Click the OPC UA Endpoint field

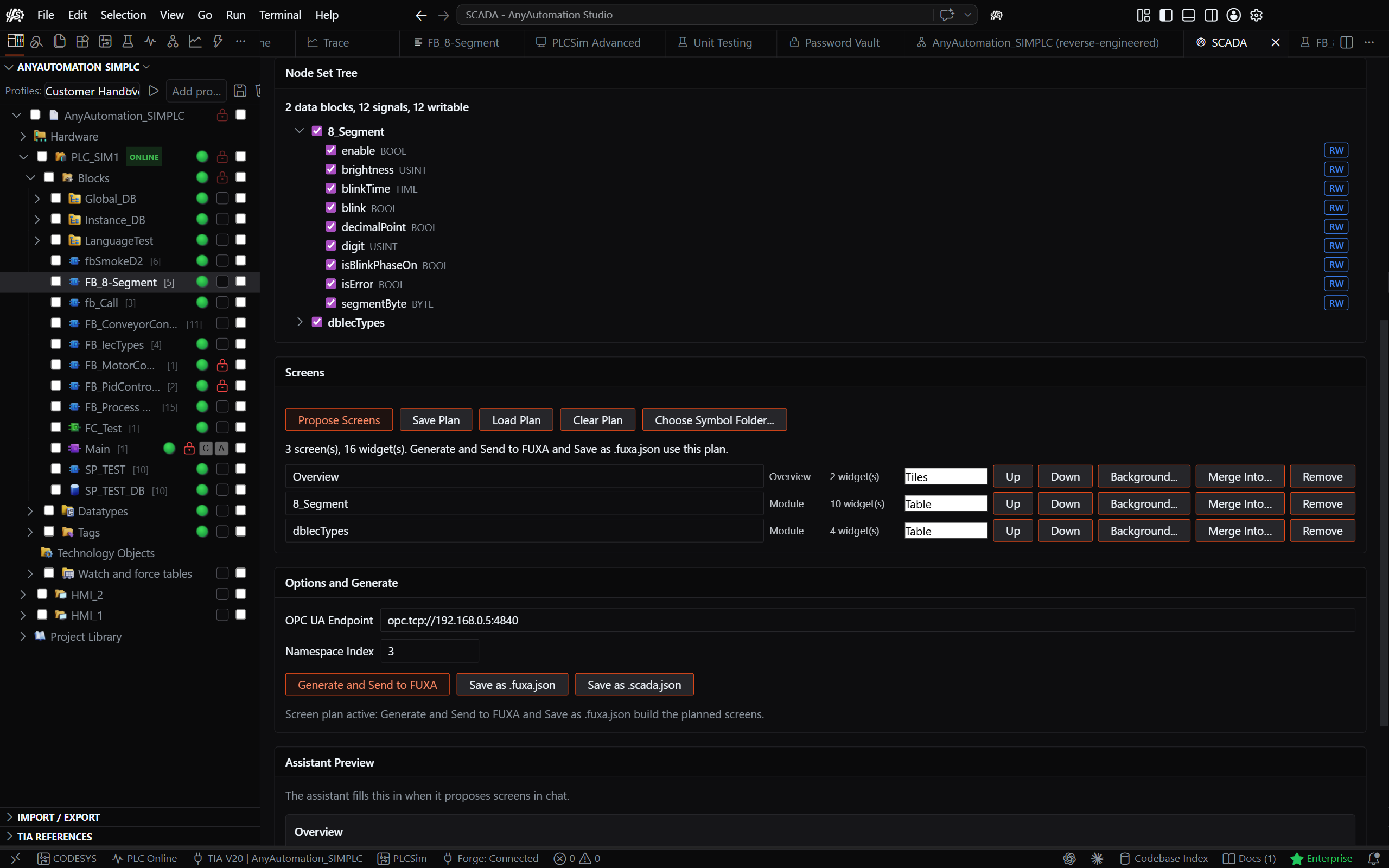pos(867,620)
